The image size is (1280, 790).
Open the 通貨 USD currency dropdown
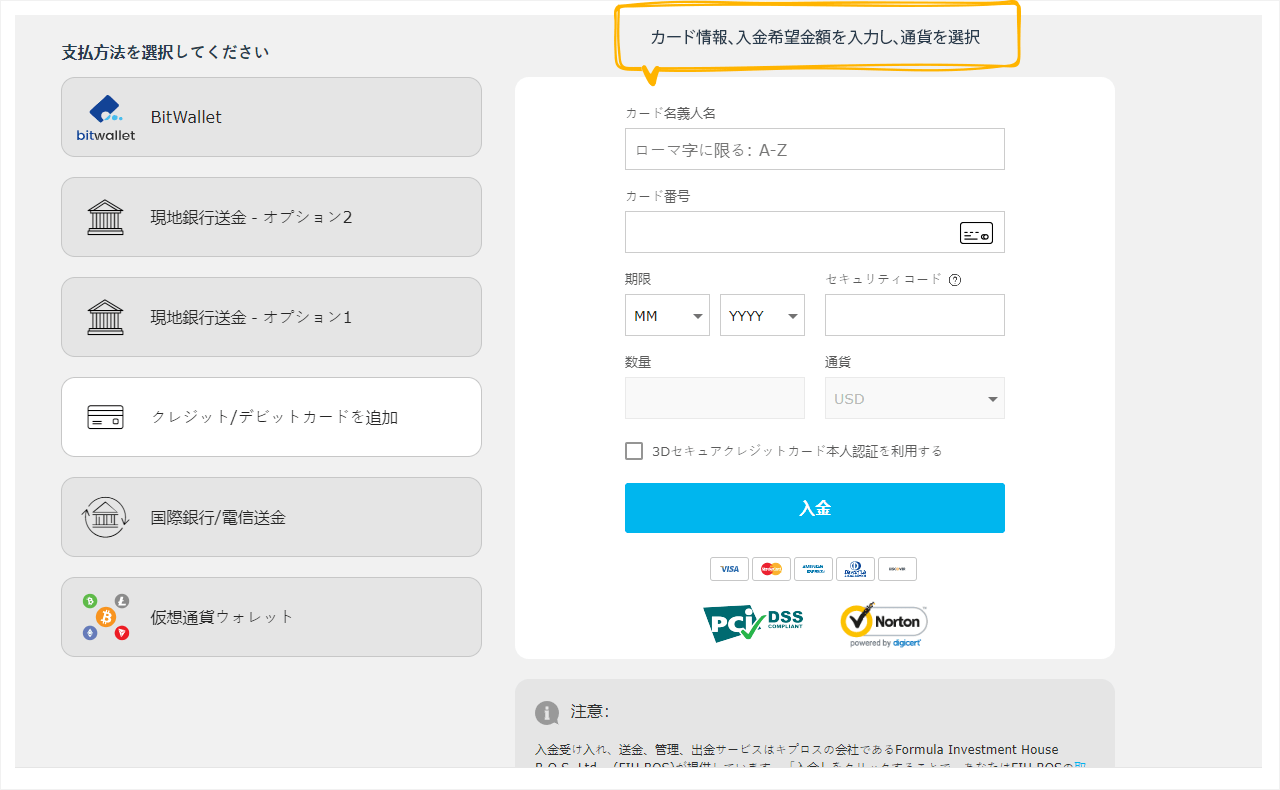915,398
